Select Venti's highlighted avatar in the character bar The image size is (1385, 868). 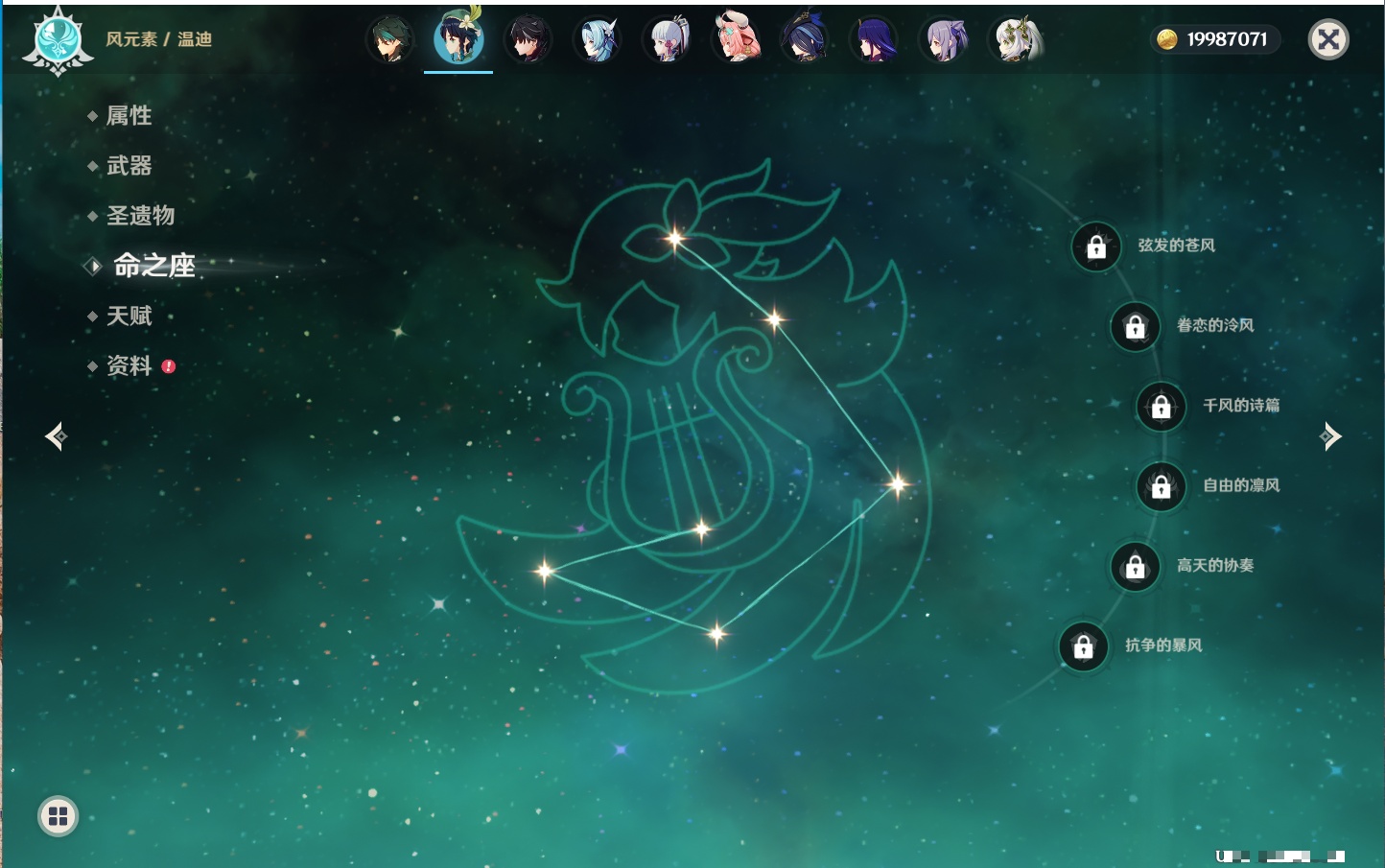458,37
